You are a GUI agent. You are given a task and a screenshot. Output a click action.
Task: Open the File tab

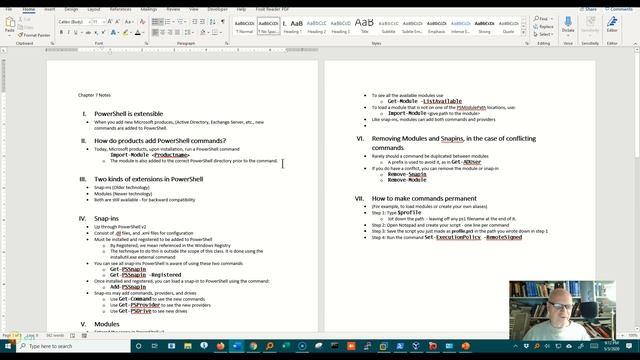pos(8,9)
